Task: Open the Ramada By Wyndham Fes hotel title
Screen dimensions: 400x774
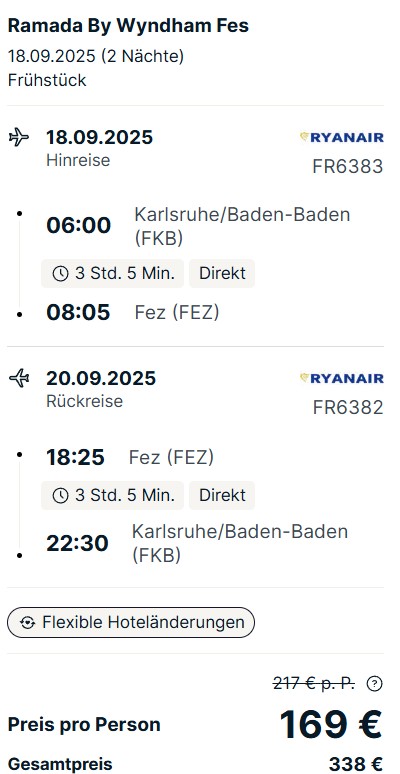Action: (x=128, y=26)
